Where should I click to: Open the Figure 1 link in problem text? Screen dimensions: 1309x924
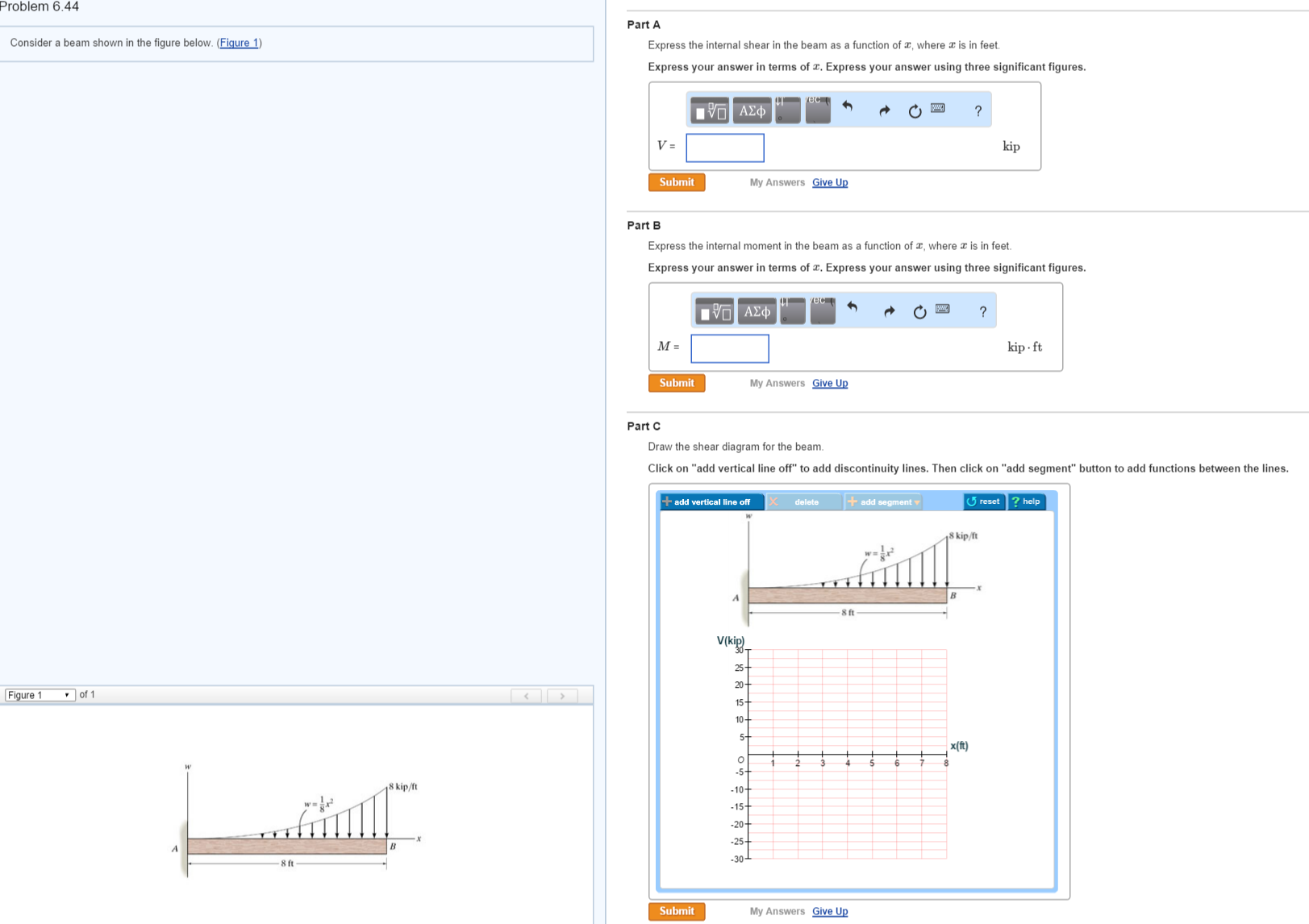[239, 43]
